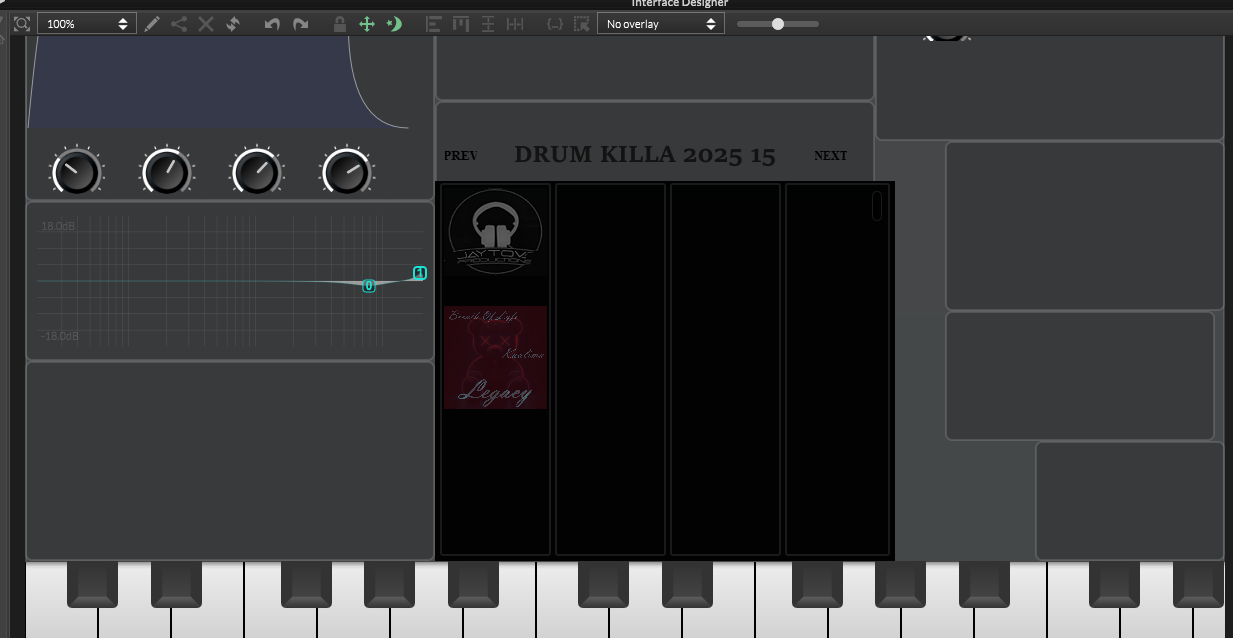Toggle the lock selection padlock icon

pos(340,23)
